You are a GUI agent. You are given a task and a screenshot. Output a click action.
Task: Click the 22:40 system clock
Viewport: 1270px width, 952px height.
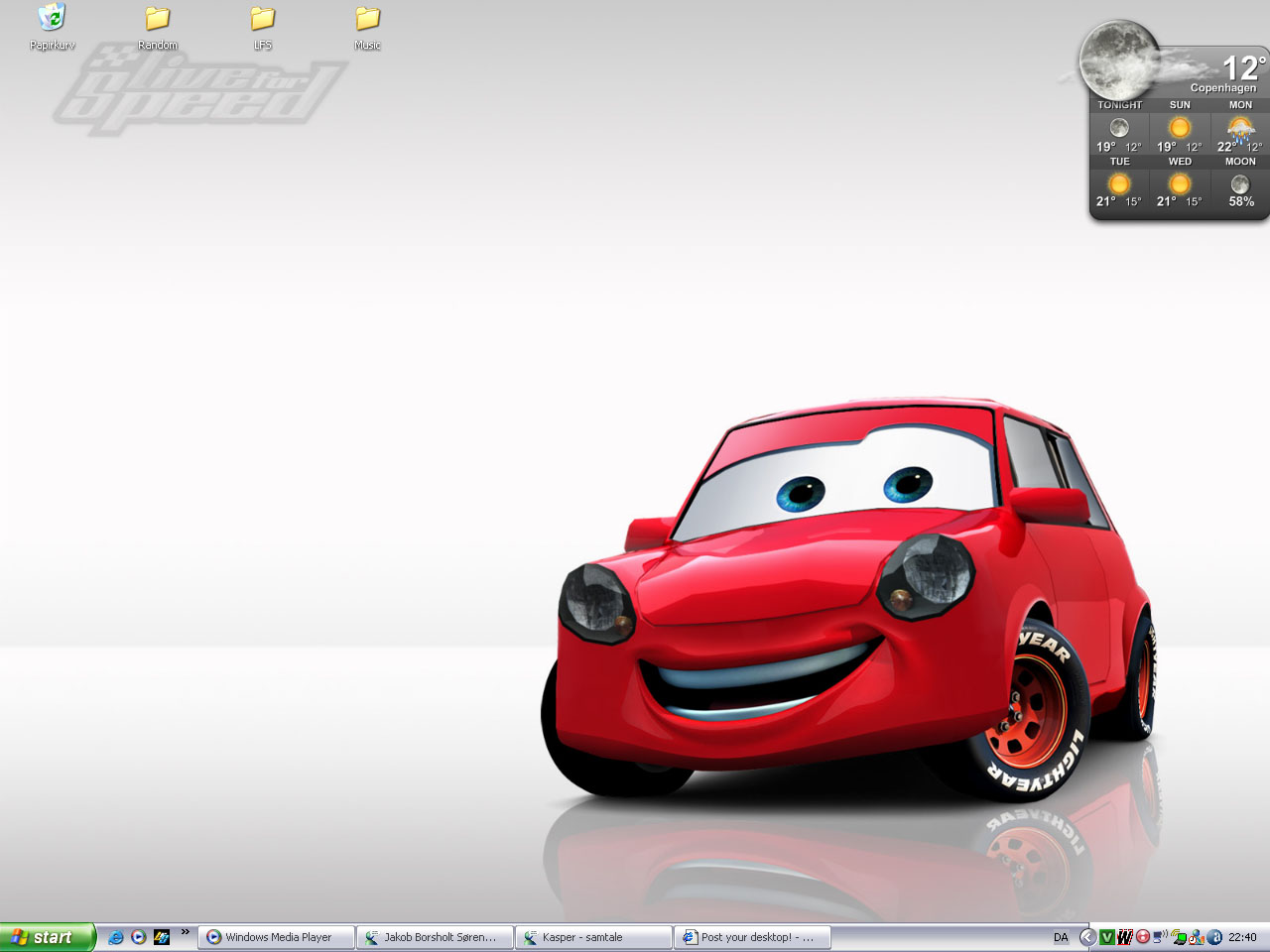pos(1242,937)
